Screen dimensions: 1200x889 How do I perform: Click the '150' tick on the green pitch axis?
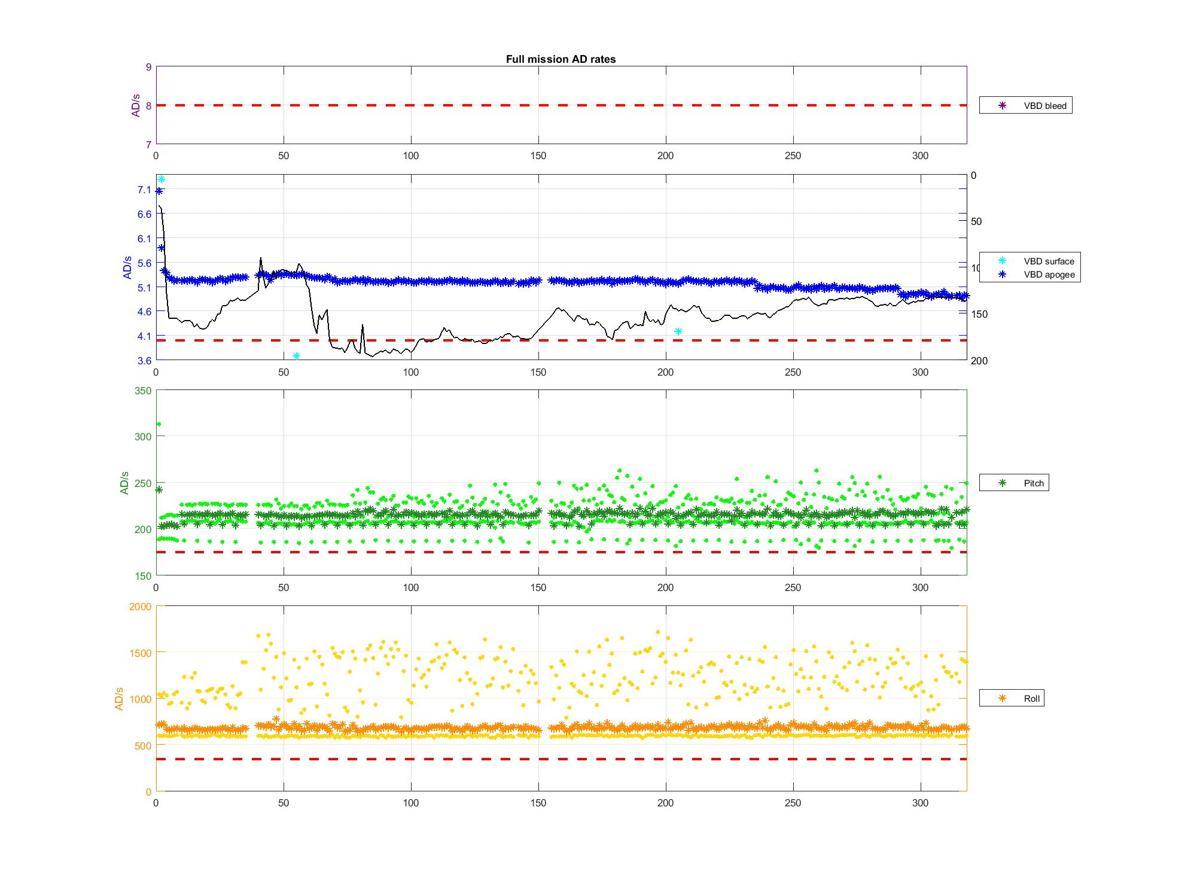click(x=143, y=575)
